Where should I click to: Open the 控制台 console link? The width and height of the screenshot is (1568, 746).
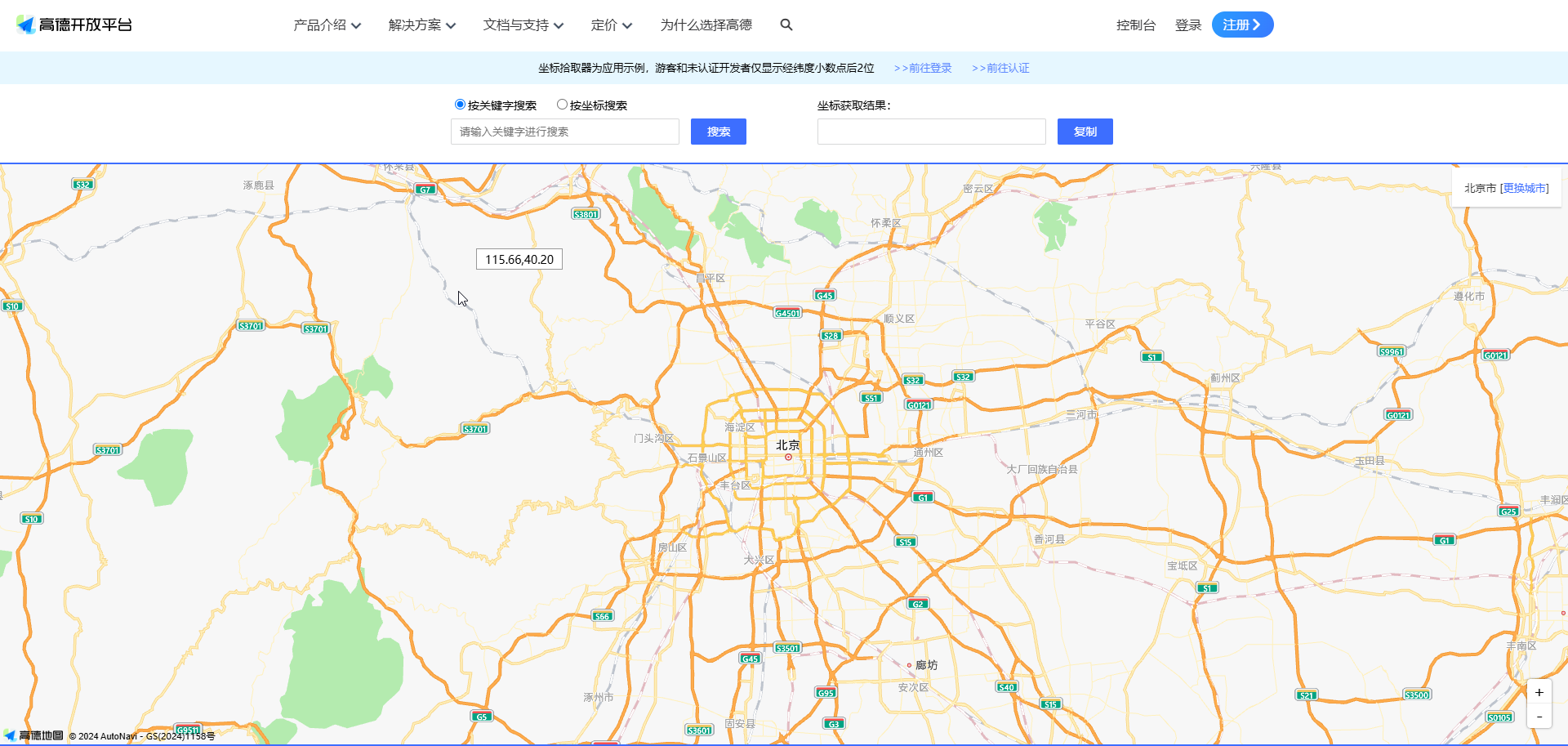pyautogui.click(x=1135, y=25)
